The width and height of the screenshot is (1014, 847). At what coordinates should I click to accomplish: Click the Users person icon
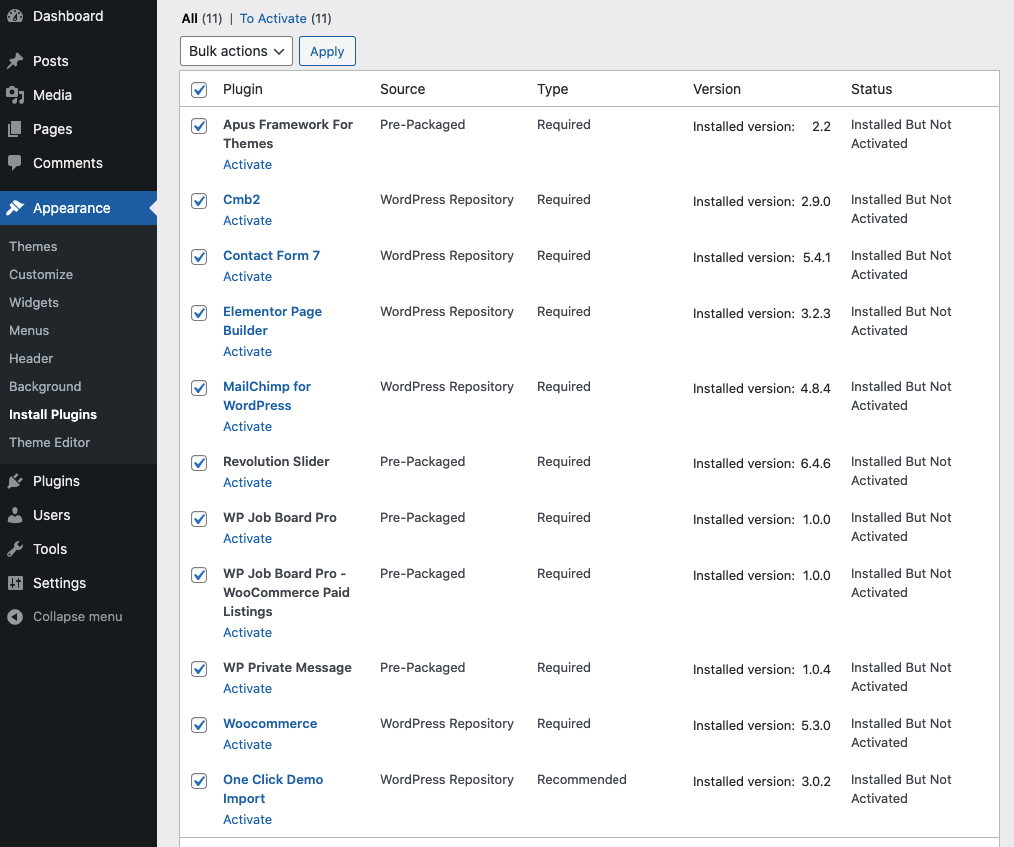pyautogui.click(x=15, y=515)
